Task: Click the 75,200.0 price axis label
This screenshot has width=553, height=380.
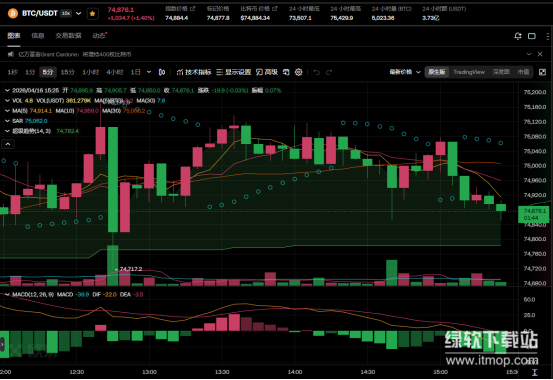Action: point(535,92)
